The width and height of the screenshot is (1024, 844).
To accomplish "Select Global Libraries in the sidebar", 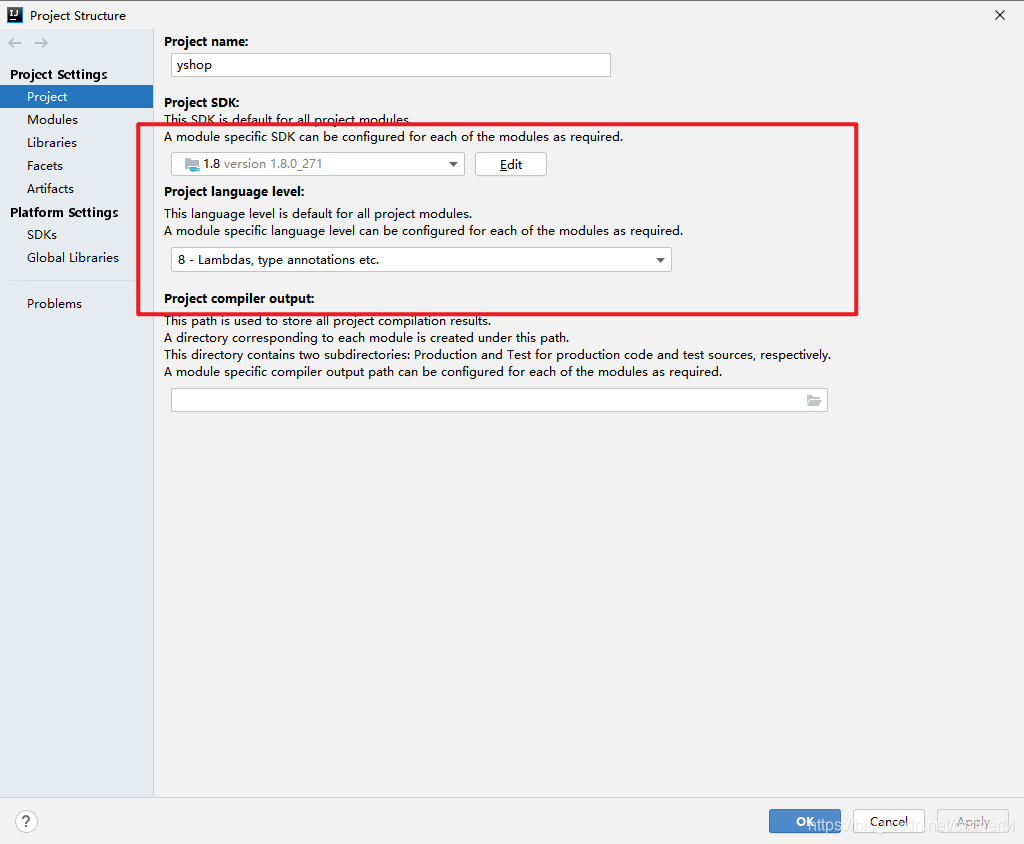I will [x=71, y=257].
